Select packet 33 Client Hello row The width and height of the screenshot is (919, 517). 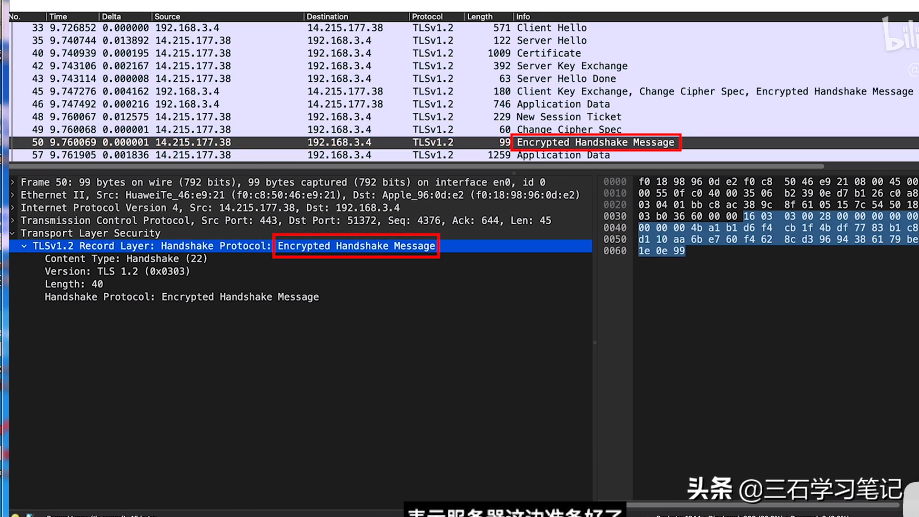pyautogui.click(x=464, y=28)
